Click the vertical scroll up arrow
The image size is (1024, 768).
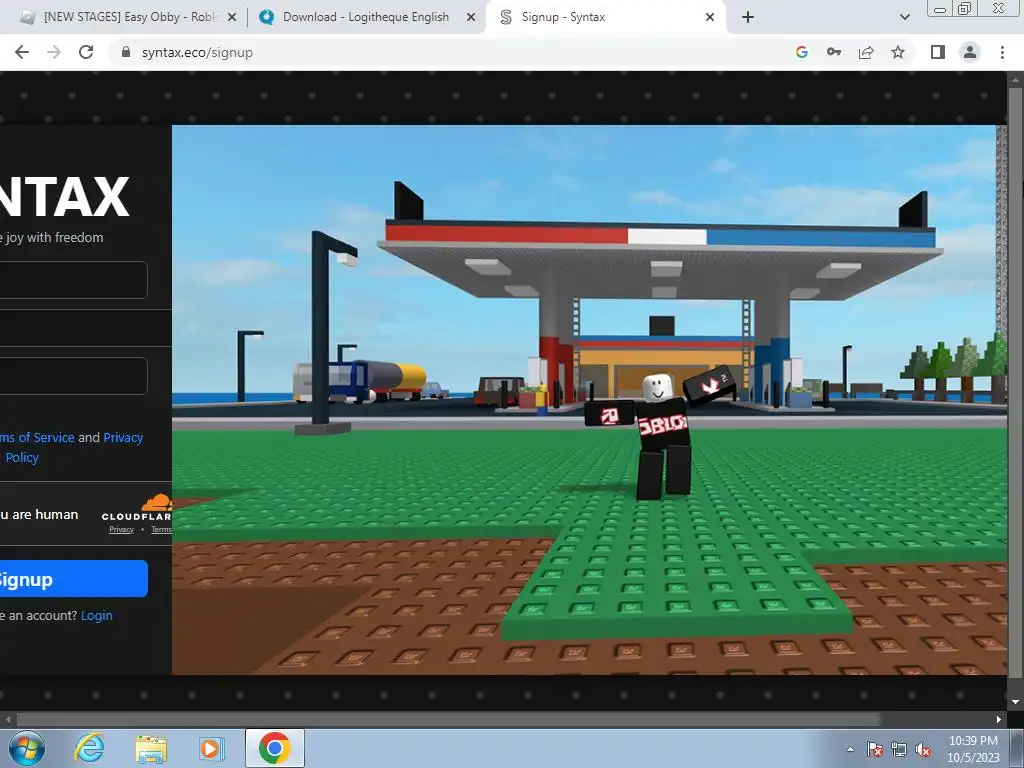1015,80
